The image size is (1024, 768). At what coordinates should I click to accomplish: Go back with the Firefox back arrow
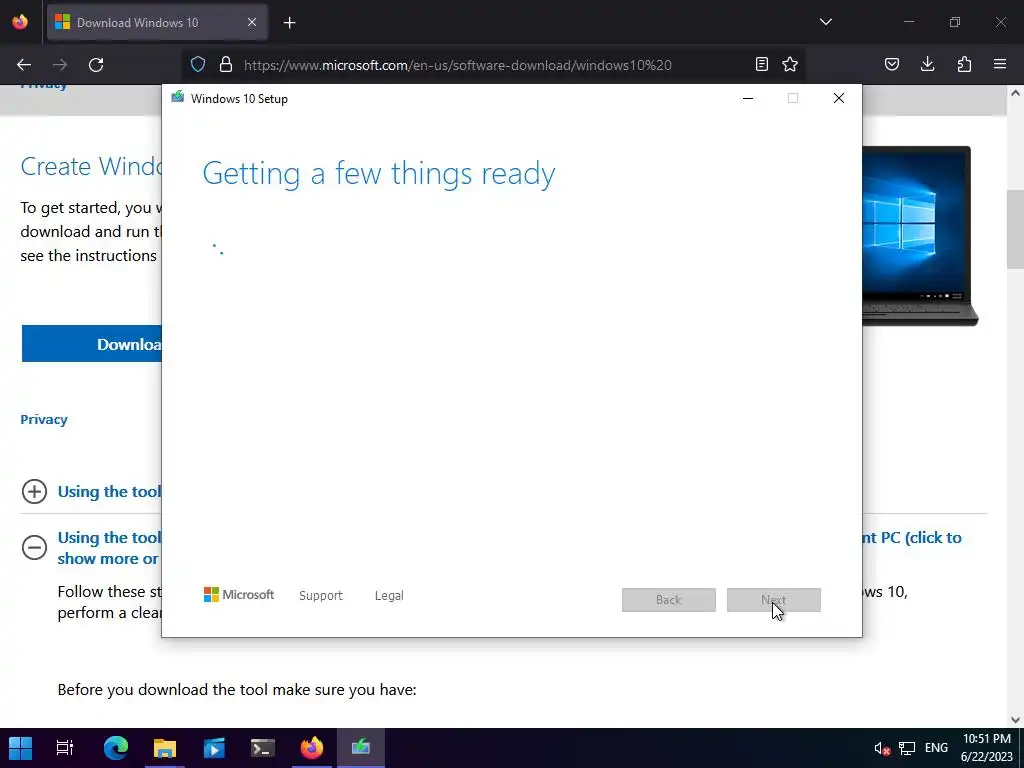(x=24, y=65)
